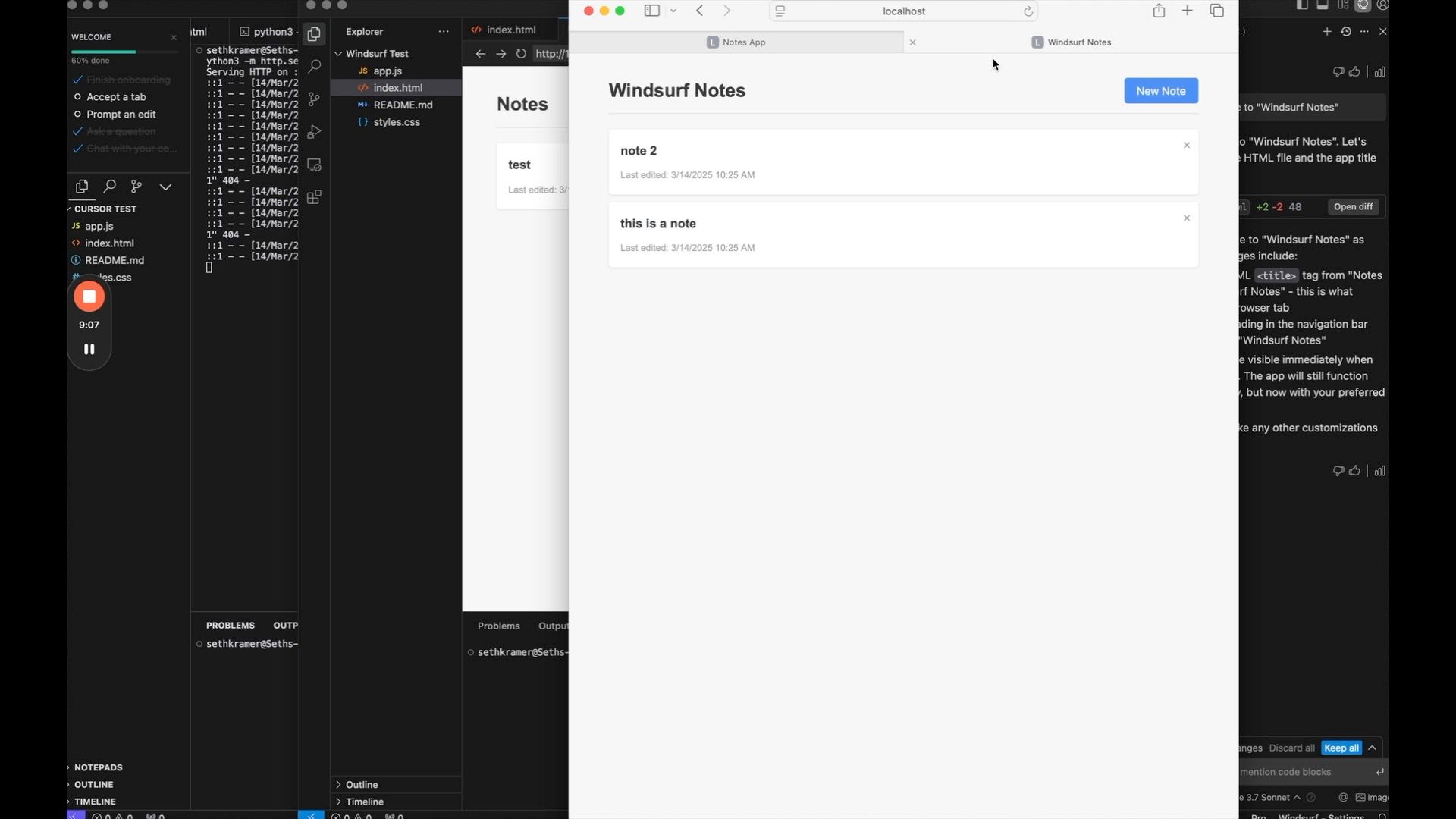The height and width of the screenshot is (819, 1456).
Task: Select python3 terminal tab in Cursor
Action: pos(267,31)
